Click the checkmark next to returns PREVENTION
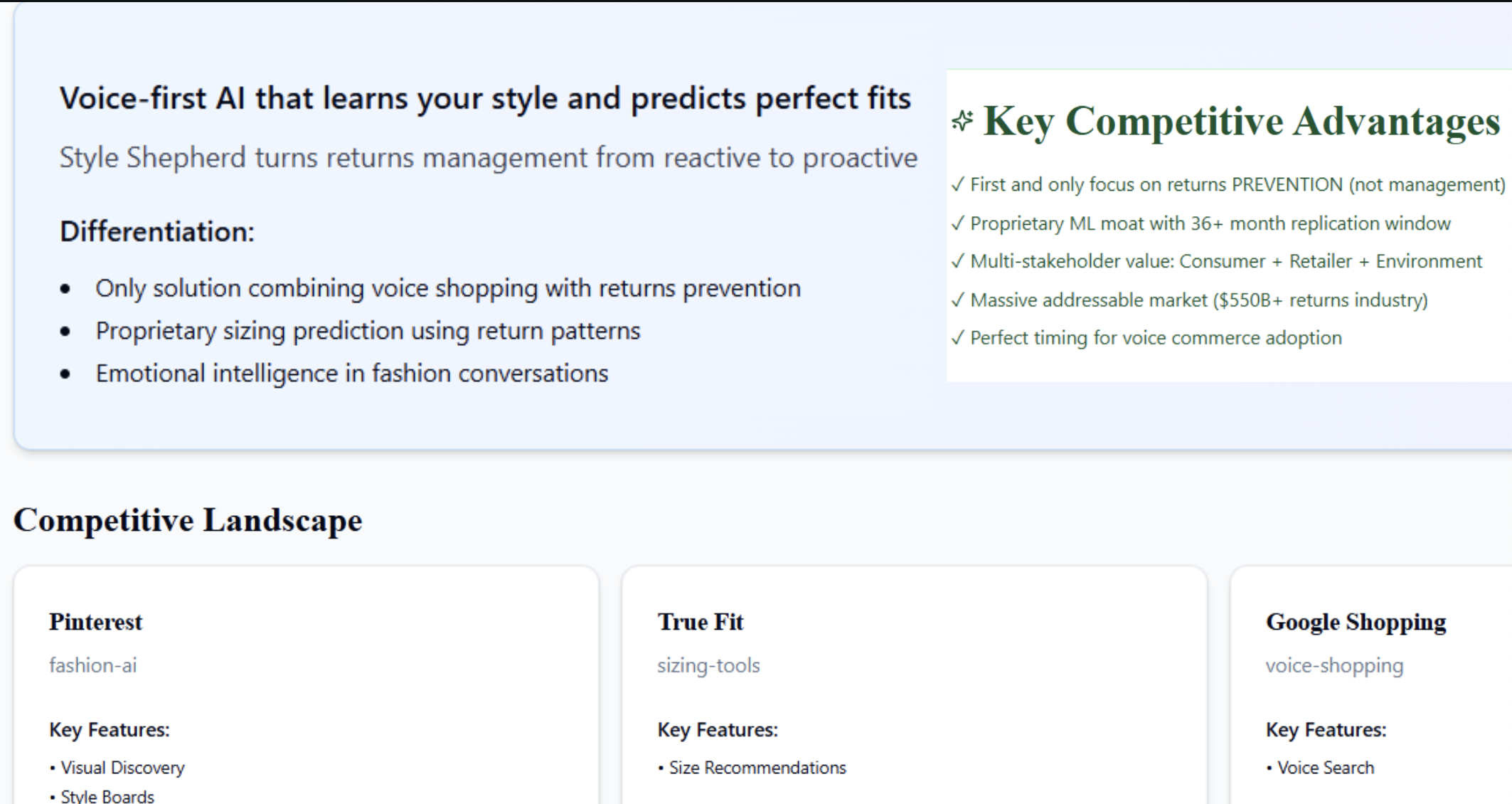This screenshot has width=1512, height=804. (x=958, y=185)
